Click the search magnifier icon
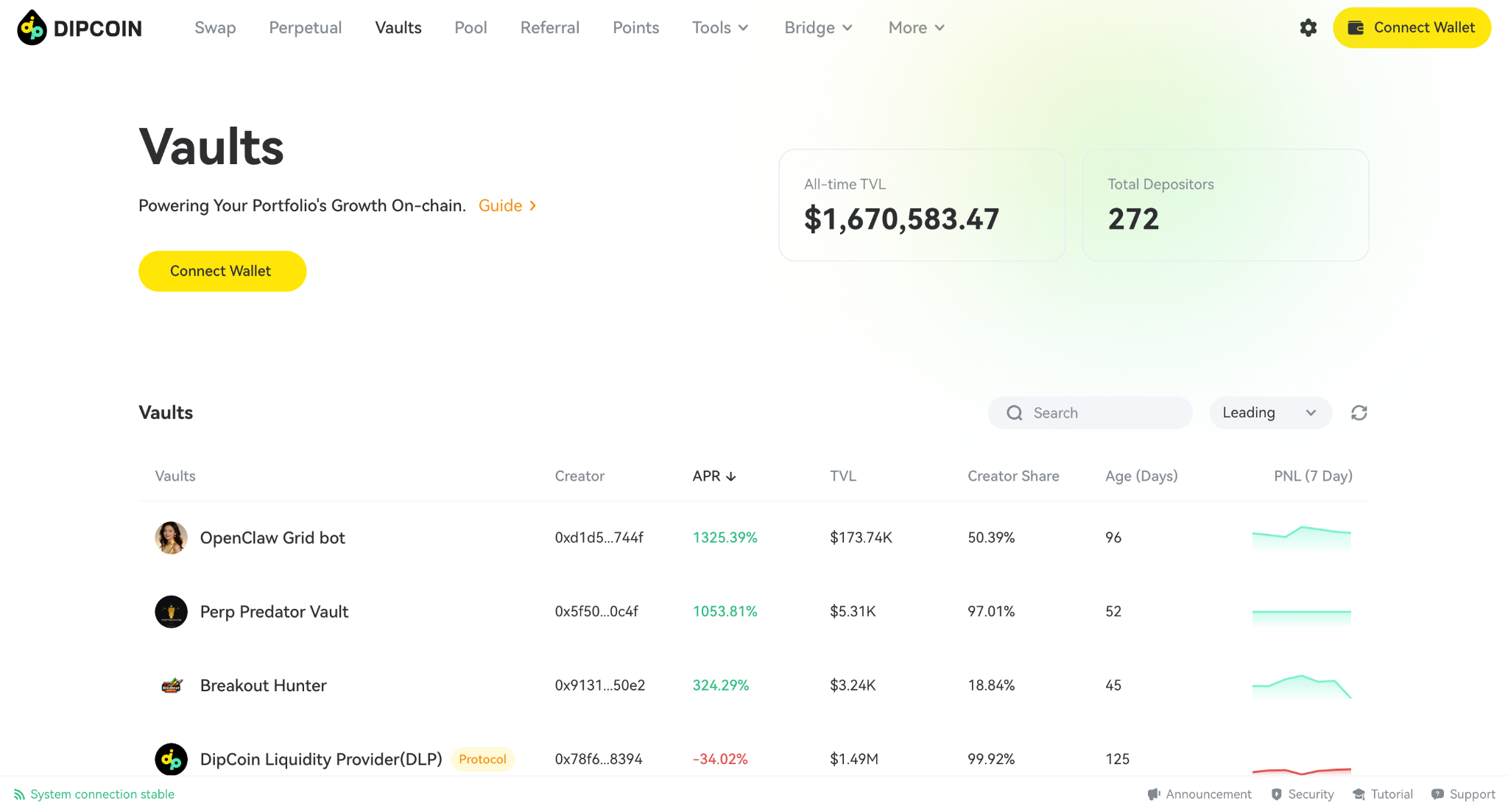The height and width of the screenshot is (812, 1508). tap(1015, 413)
